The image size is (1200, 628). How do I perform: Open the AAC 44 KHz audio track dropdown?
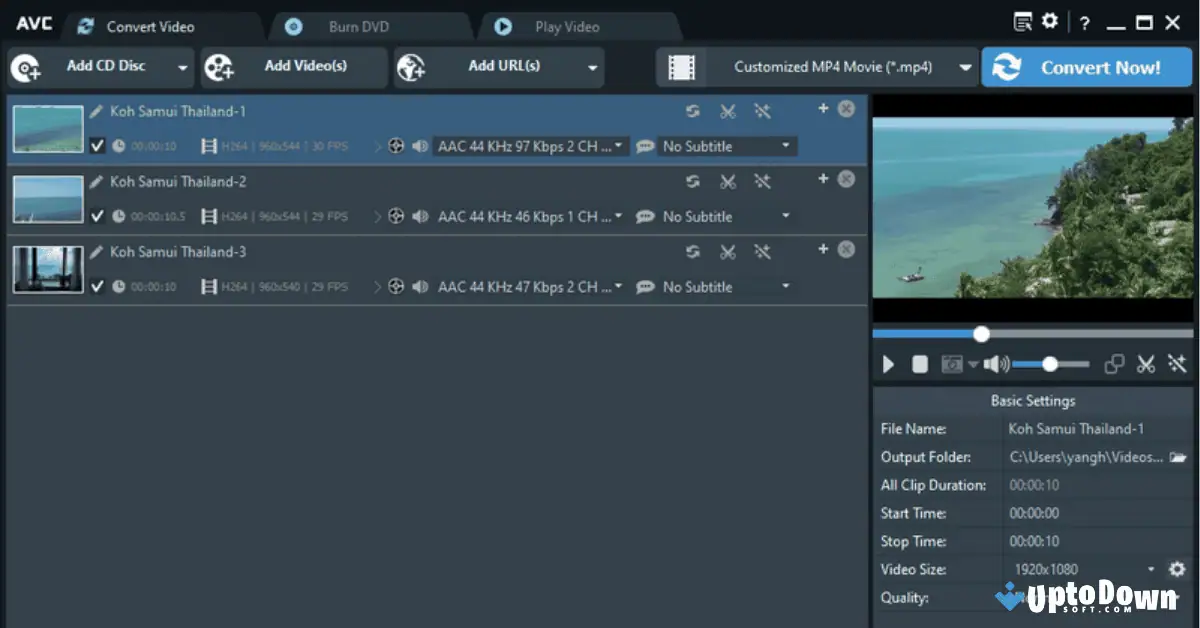620,146
